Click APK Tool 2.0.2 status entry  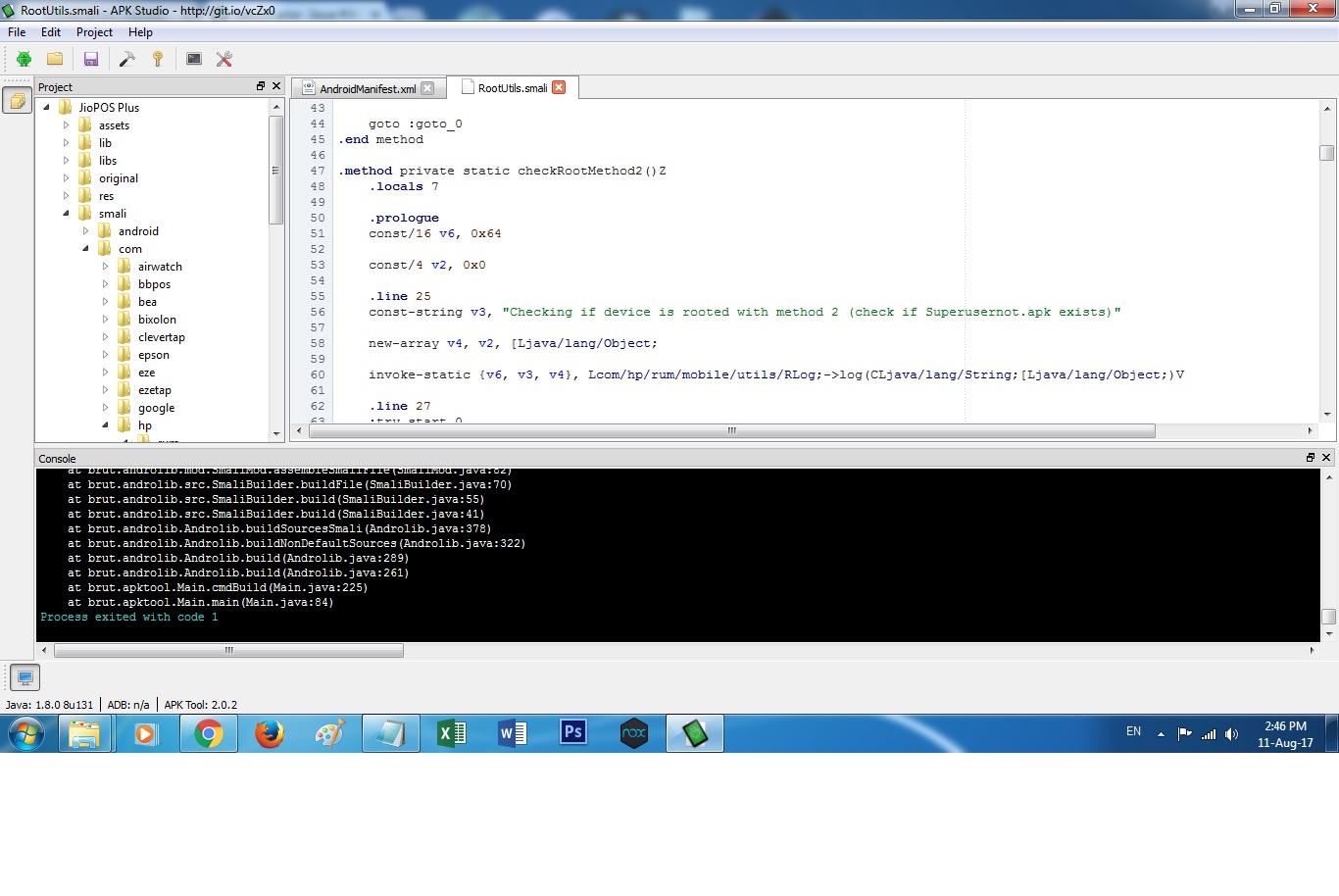coord(201,705)
